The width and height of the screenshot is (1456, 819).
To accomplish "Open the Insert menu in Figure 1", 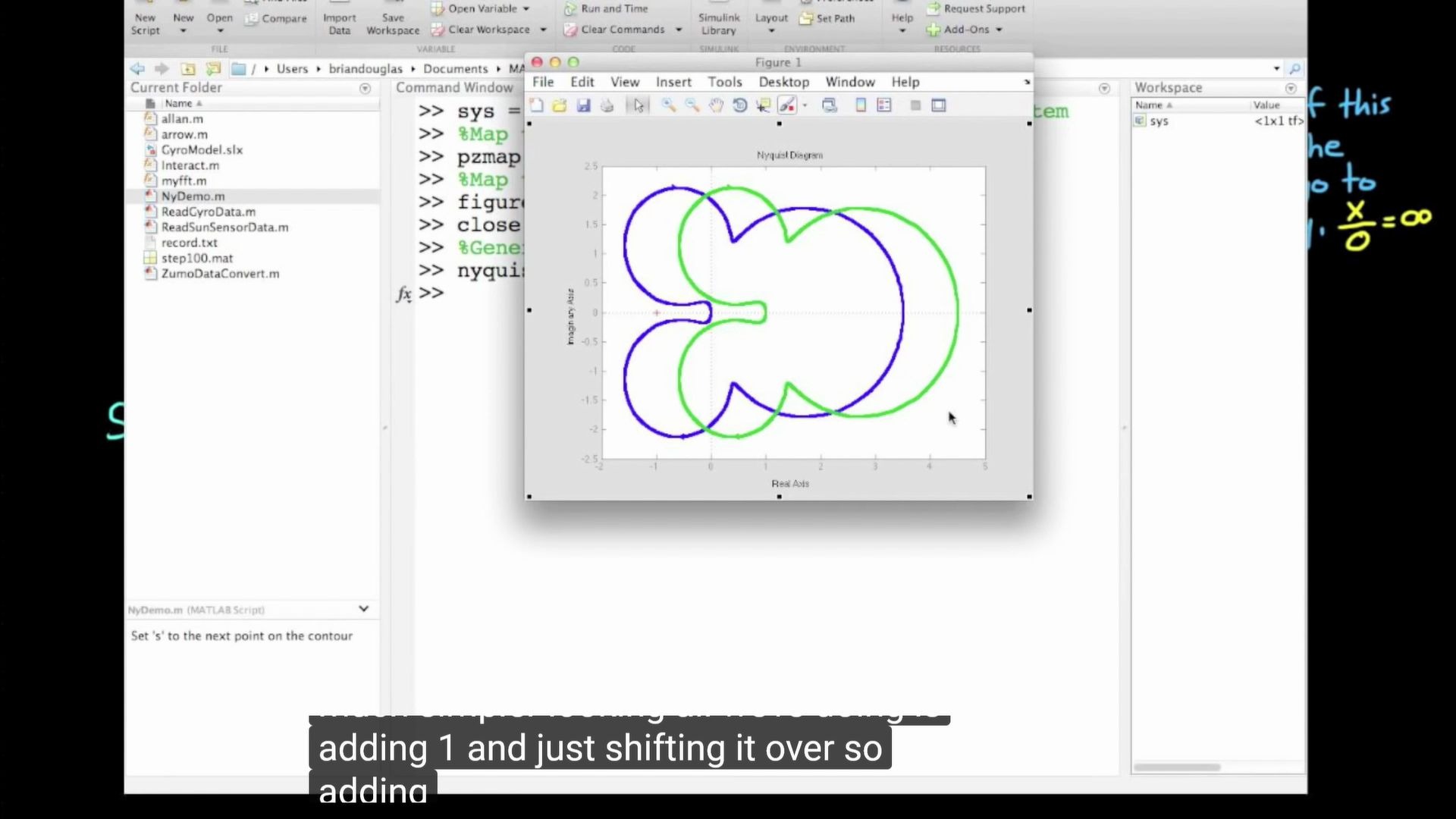I will coord(673,82).
